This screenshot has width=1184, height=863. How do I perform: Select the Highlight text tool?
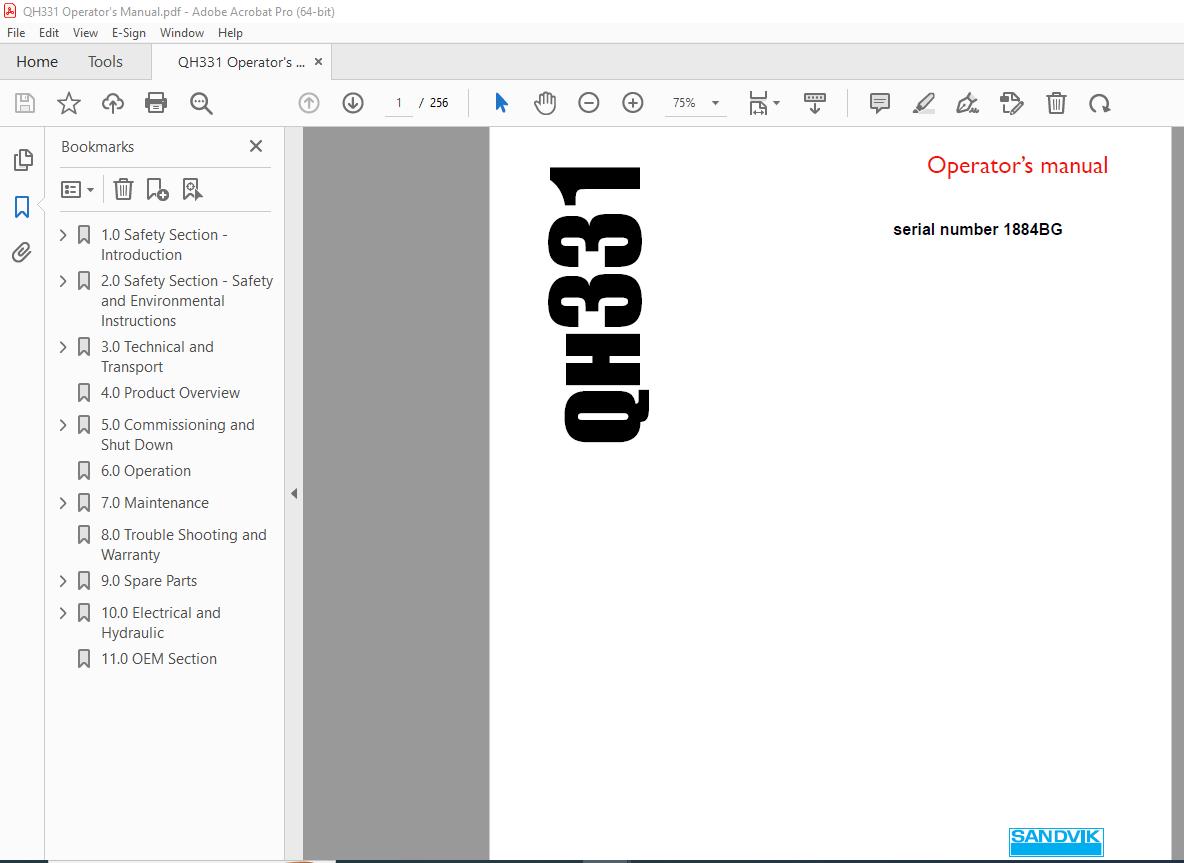click(x=923, y=103)
